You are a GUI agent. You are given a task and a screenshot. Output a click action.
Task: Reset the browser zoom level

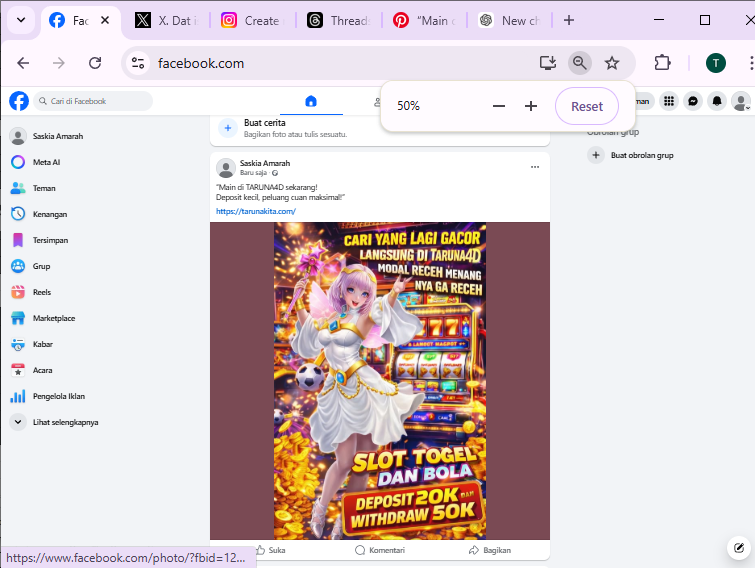click(x=587, y=106)
